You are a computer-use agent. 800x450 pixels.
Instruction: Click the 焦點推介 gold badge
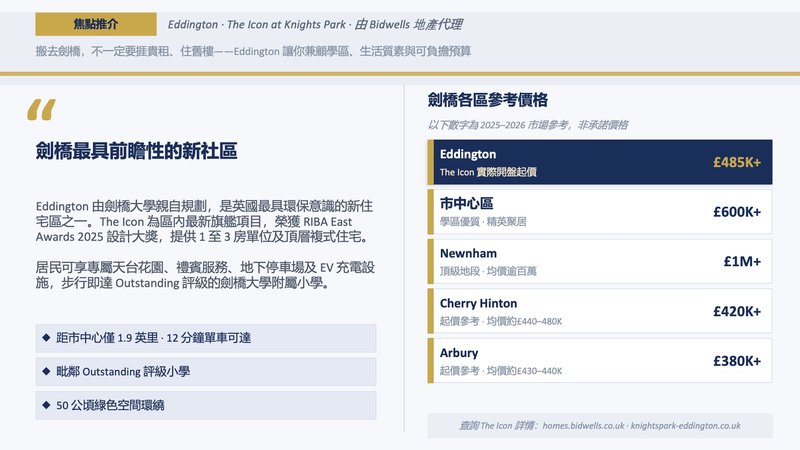coord(96,24)
